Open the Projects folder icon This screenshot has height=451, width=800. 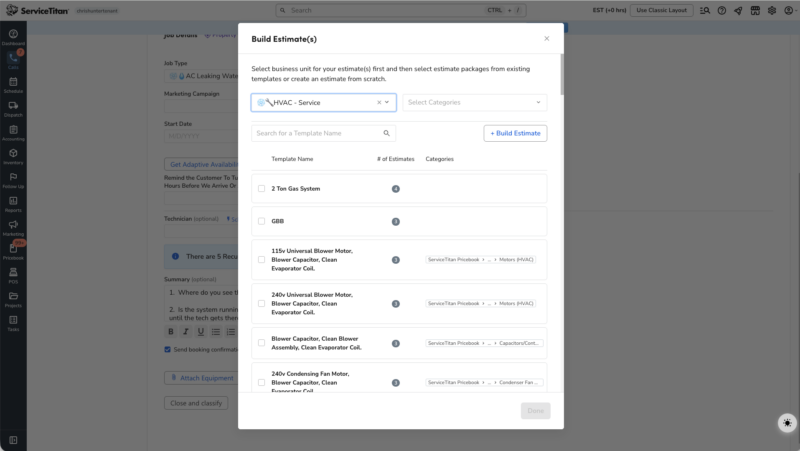point(13,296)
